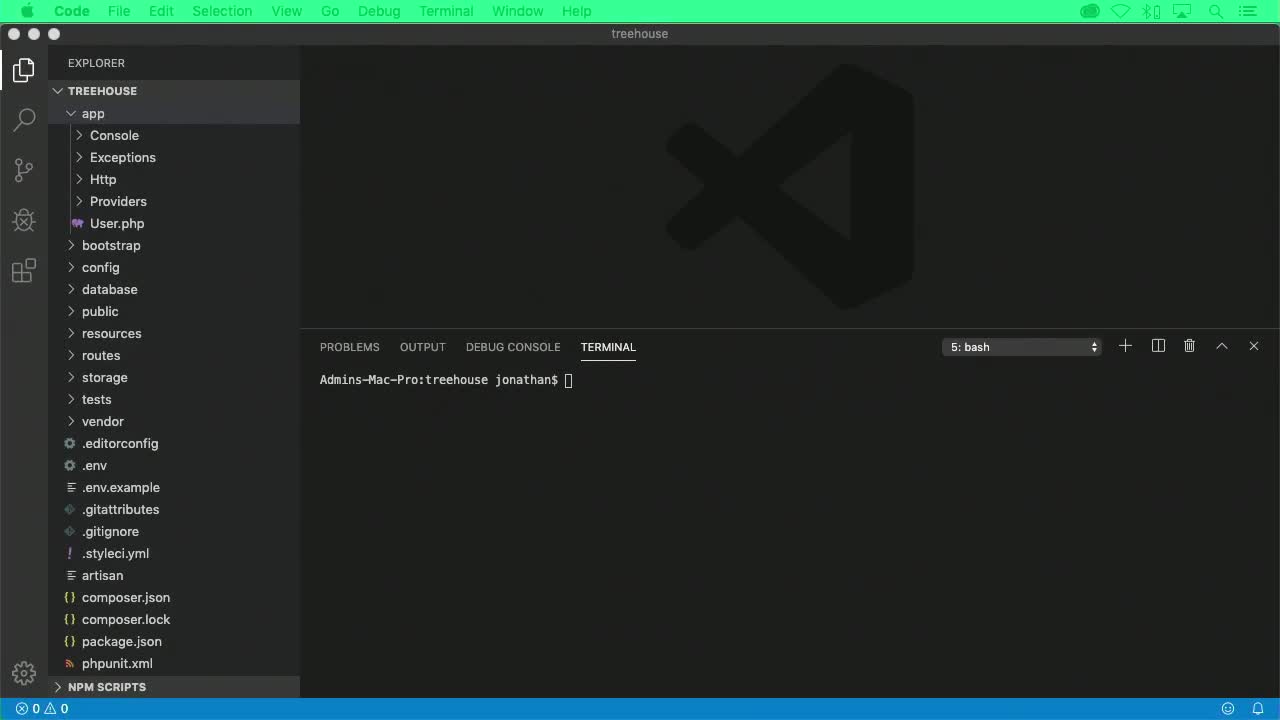The height and width of the screenshot is (720, 1280).
Task: Open the Explorer view in activity bar
Action: [x=24, y=70]
